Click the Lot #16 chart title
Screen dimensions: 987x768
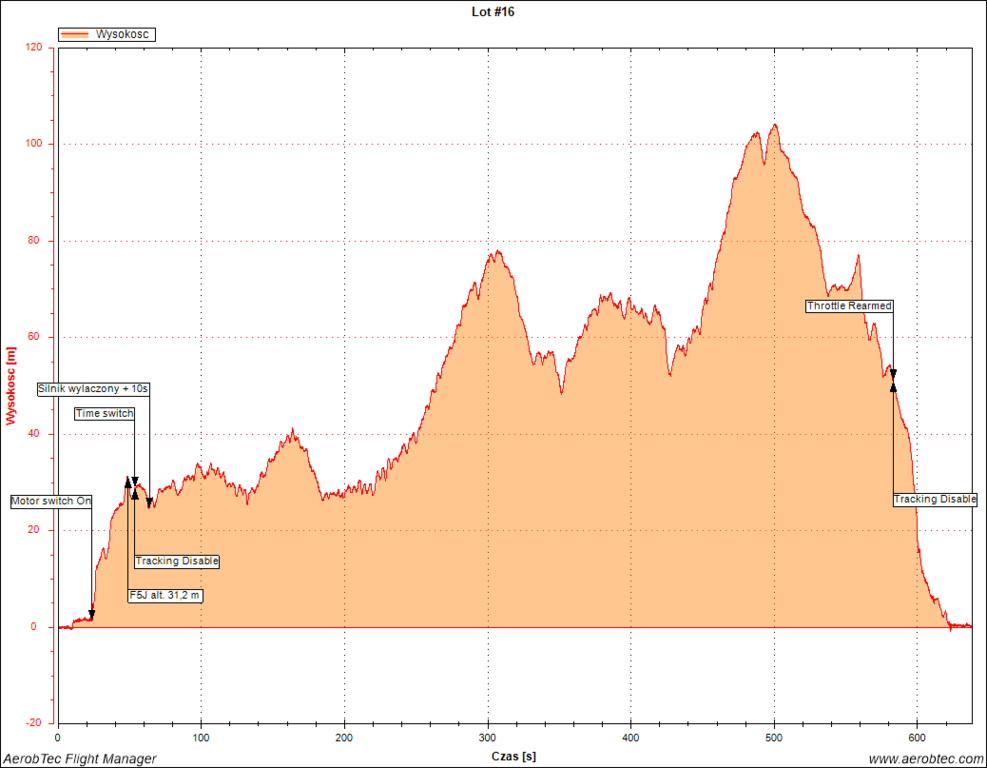click(x=493, y=12)
